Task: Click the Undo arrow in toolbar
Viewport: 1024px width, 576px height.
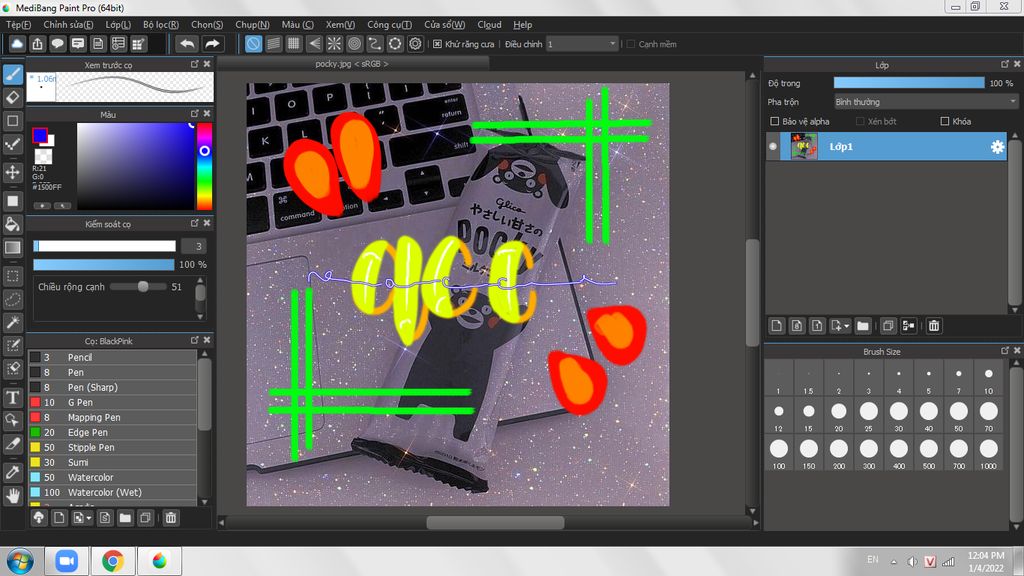Action: [x=187, y=44]
